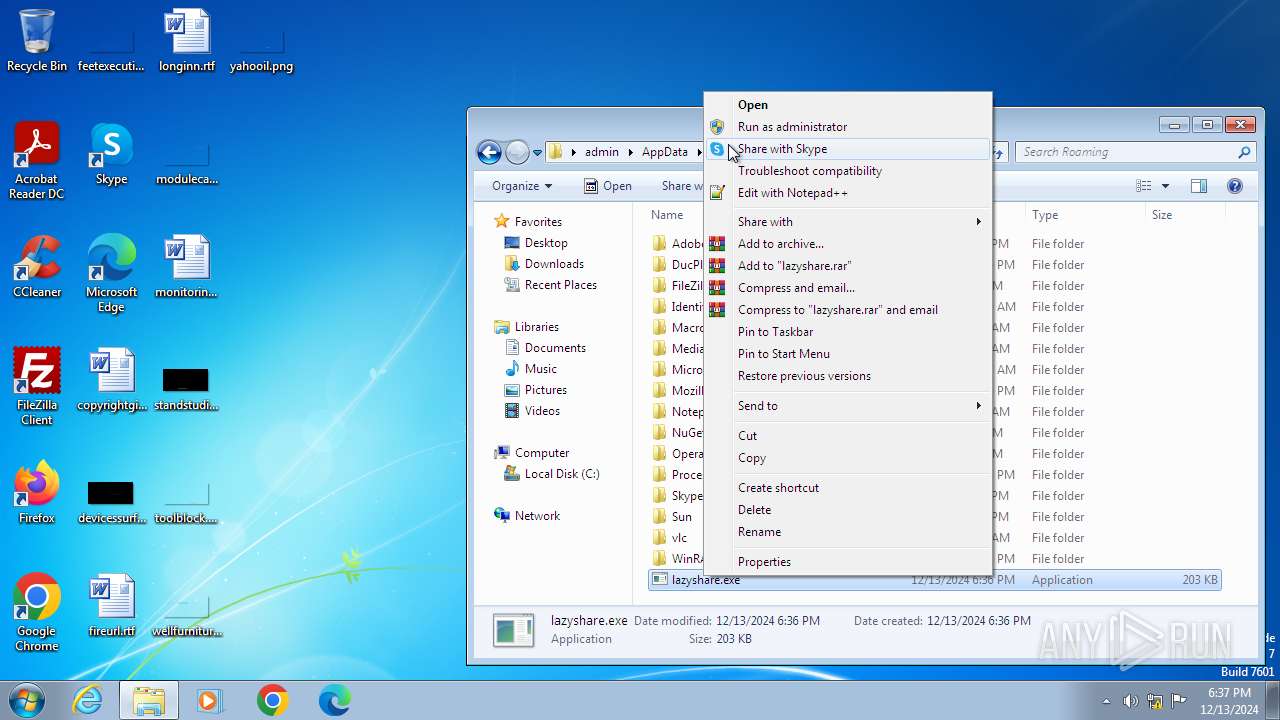This screenshot has width=1280, height=720.
Task: Choose Troubleshoot compatibility
Action: [x=848, y=171]
